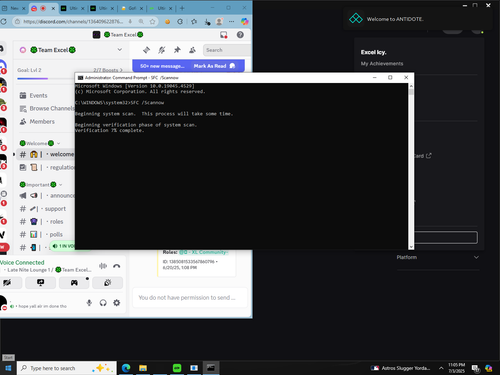Share your screen in voice panel
The height and width of the screenshot is (375, 500).
(x=41, y=283)
